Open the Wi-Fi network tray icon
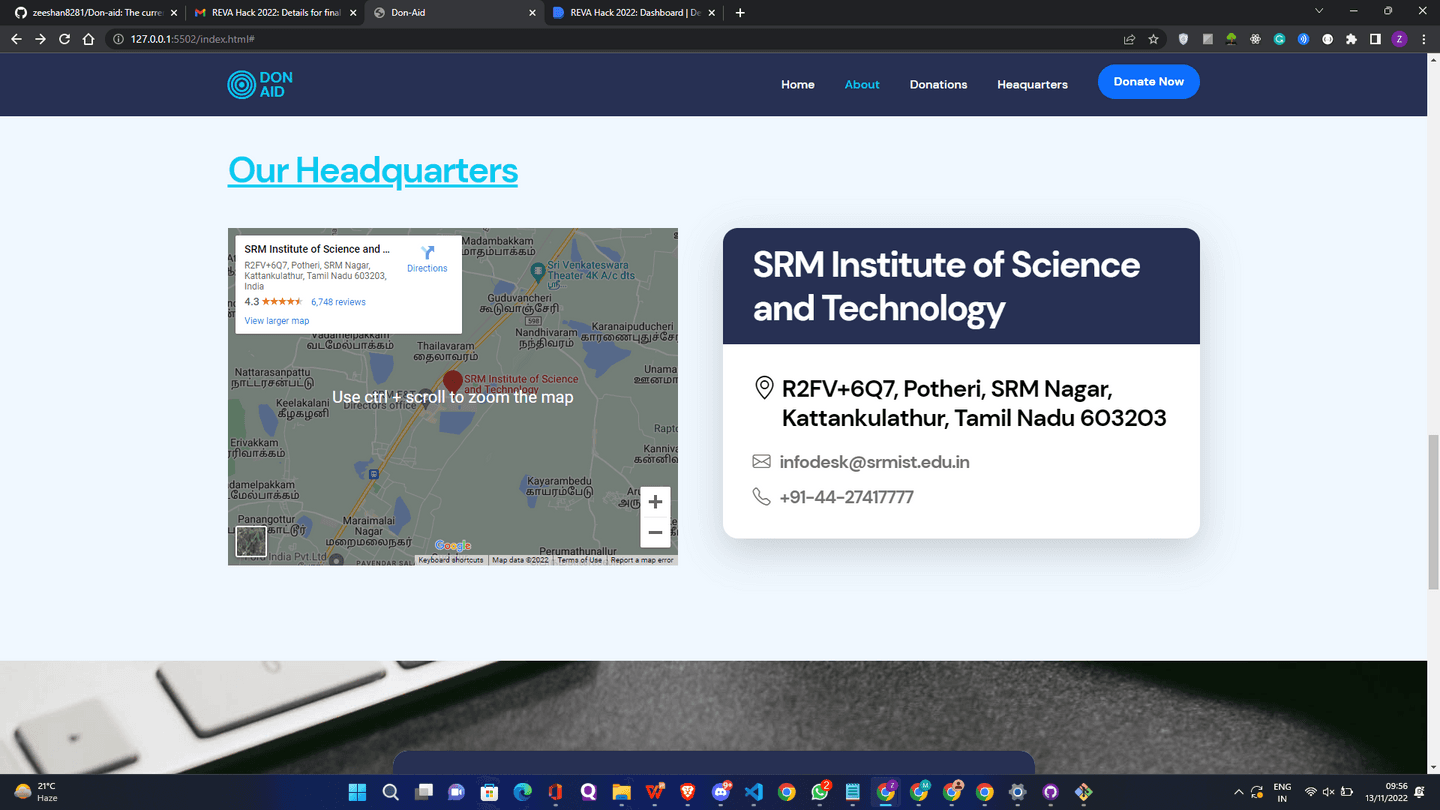1440x810 pixels. pyautogui.click(x=1310, y=792)
